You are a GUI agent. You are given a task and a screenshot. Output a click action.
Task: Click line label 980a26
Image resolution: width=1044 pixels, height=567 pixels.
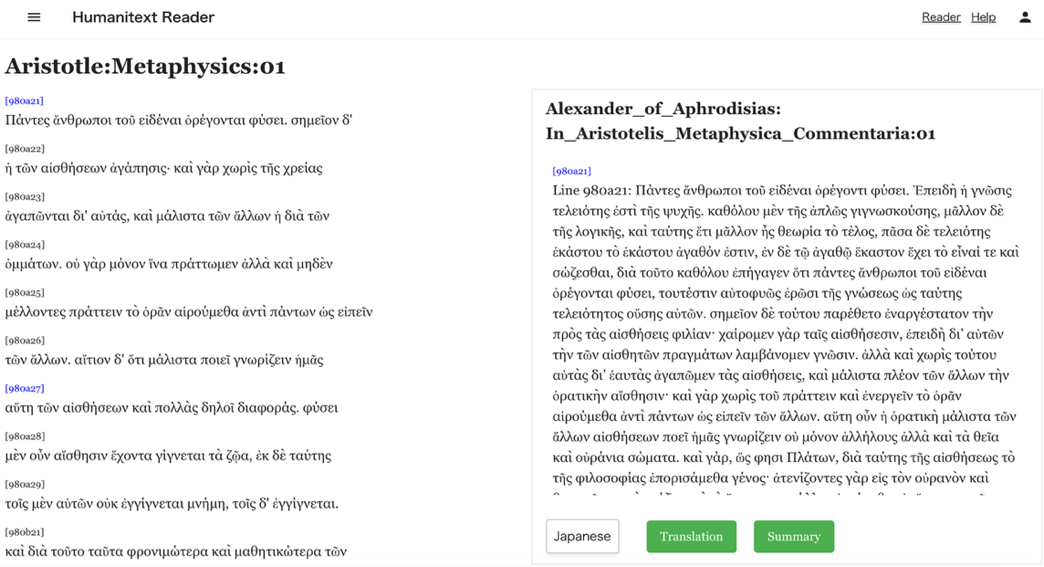point(24,341)
